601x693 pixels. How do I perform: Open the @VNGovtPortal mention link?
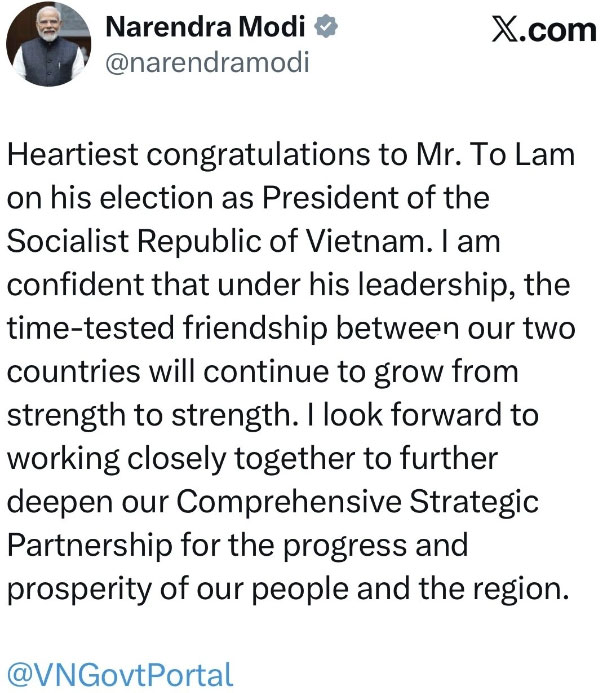point(120,674)
